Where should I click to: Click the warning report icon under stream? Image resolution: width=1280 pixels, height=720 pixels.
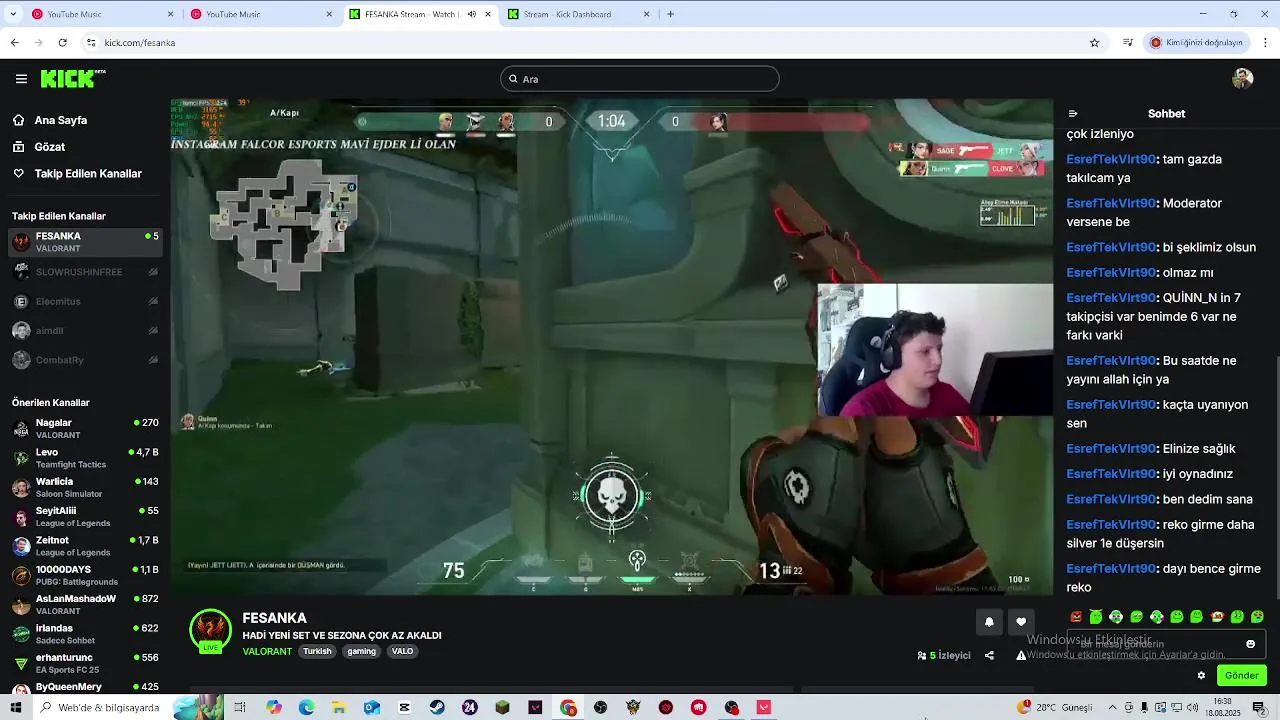1021,656
